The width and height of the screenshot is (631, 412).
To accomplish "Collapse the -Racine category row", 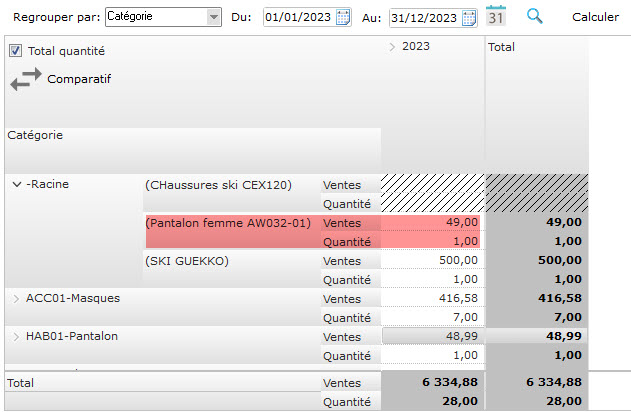I will [x=17, y=184].
